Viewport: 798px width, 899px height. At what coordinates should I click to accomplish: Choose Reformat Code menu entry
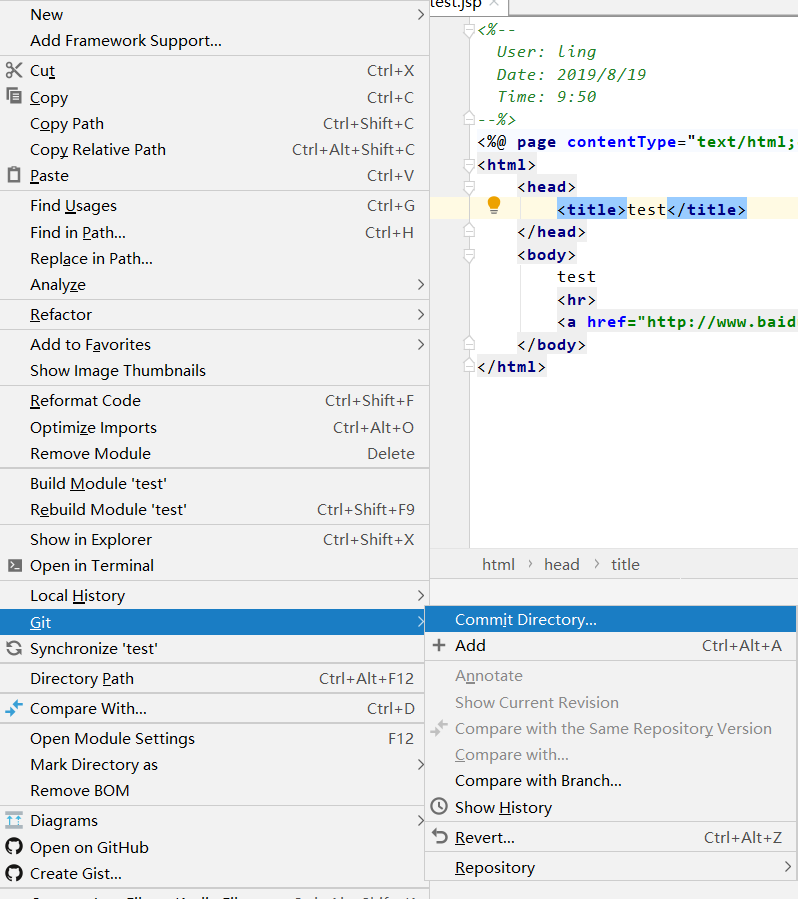[x=85, y=401]
